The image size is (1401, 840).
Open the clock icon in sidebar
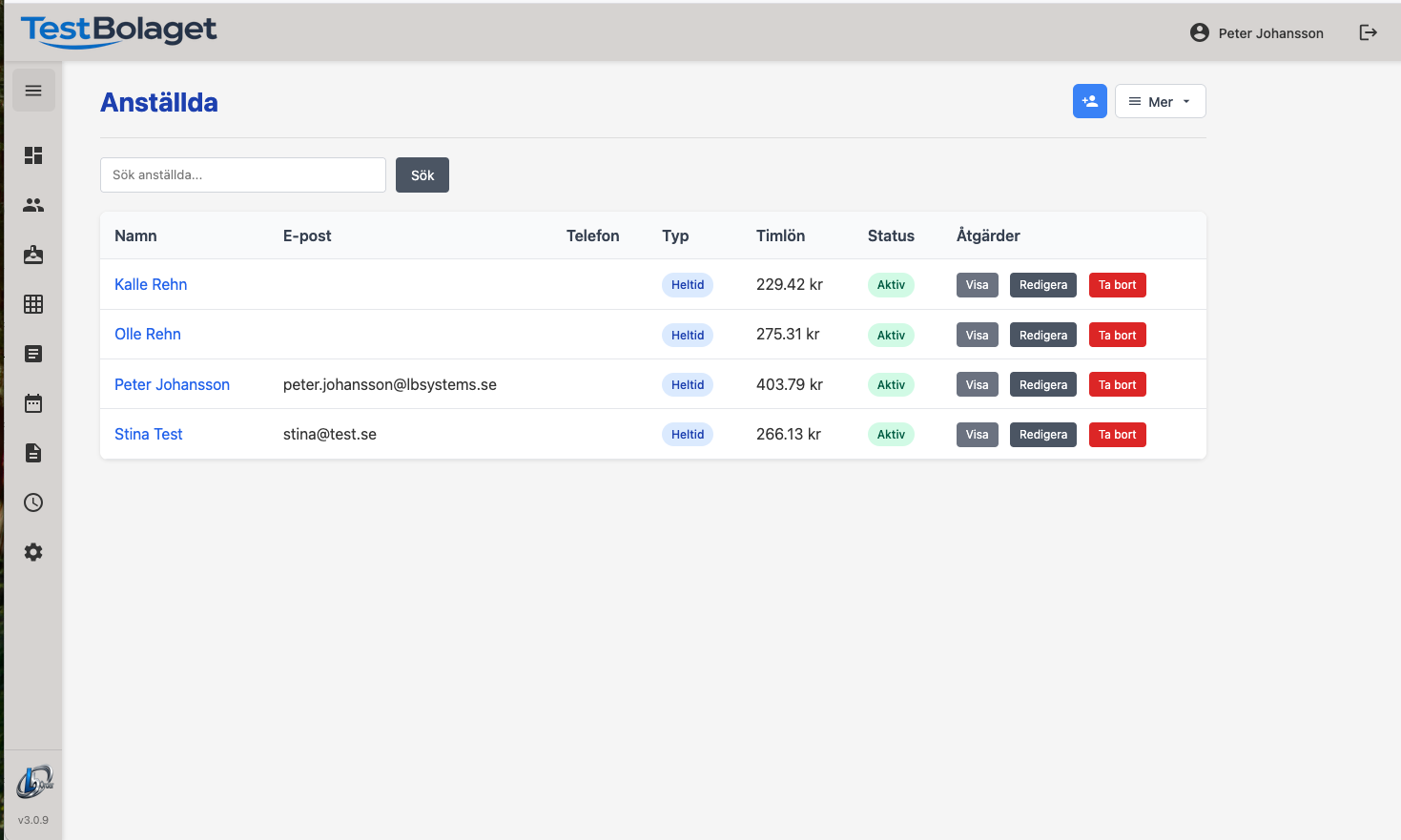pos(33,502)
